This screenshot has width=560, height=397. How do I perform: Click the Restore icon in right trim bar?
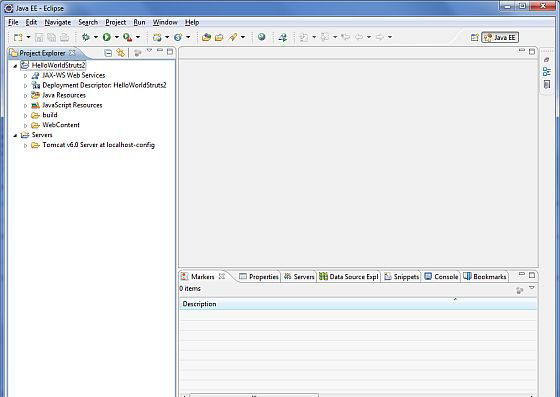(546, 60)
